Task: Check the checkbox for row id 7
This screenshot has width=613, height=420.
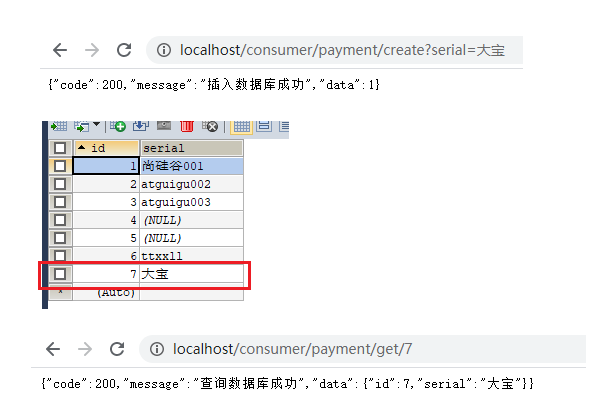Action: (60, 274)
